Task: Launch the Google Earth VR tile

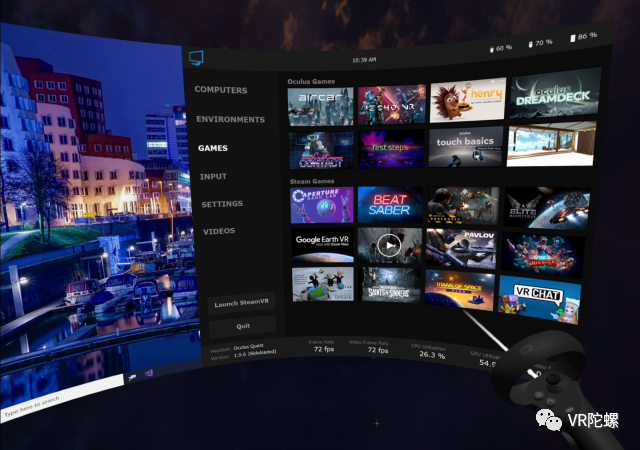Action: point(322,245)
